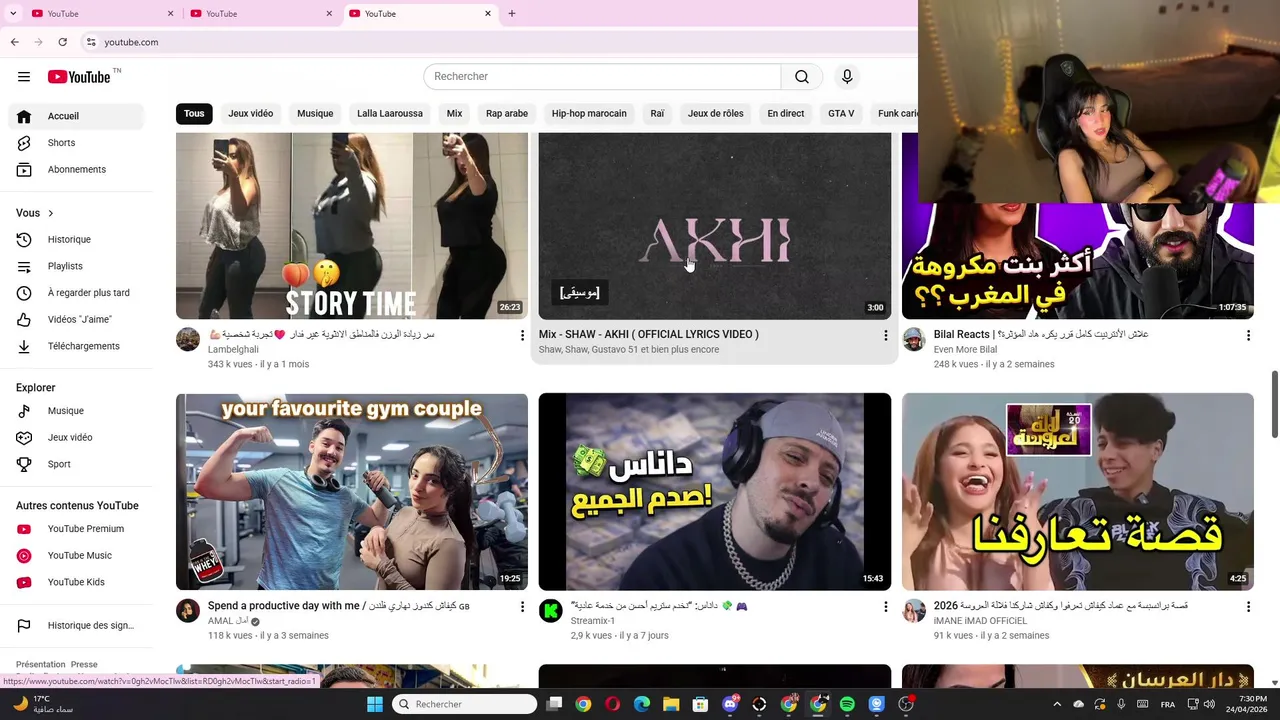Click the Rechercher search field
Screen dimensions: 1280x720
pos(602,77)
